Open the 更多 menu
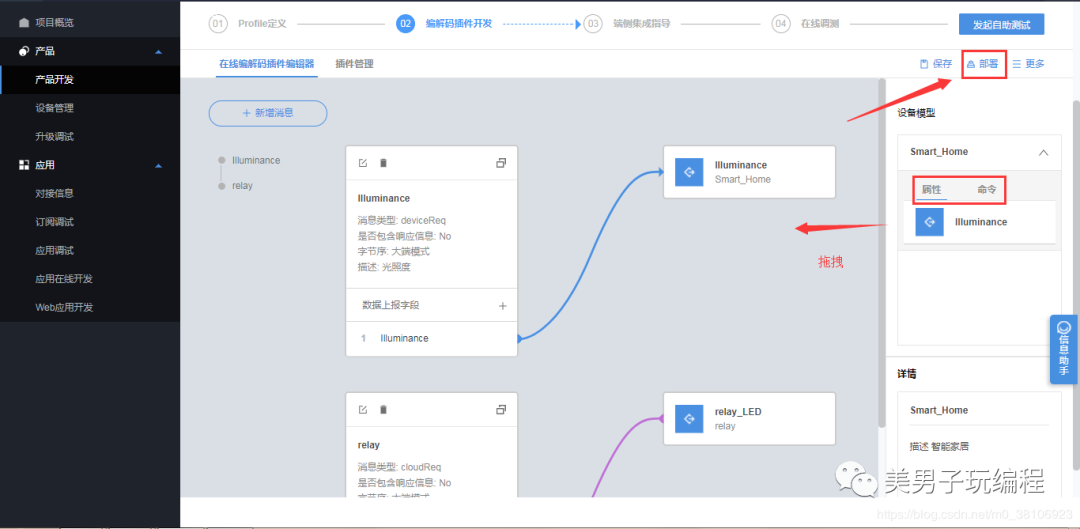 point(1028,64)
